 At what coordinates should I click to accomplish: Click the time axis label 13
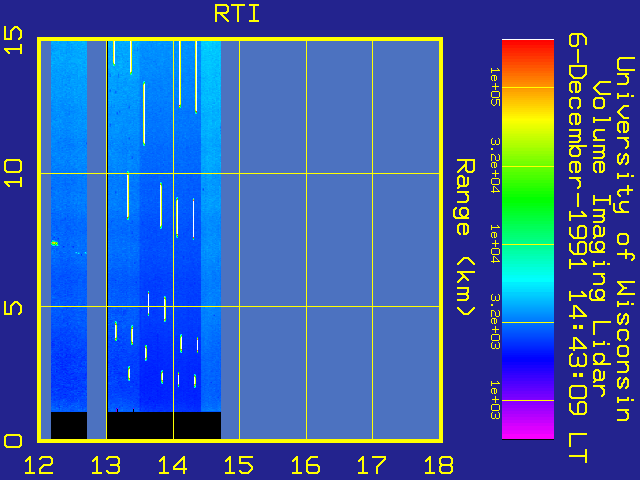[106, 465]
